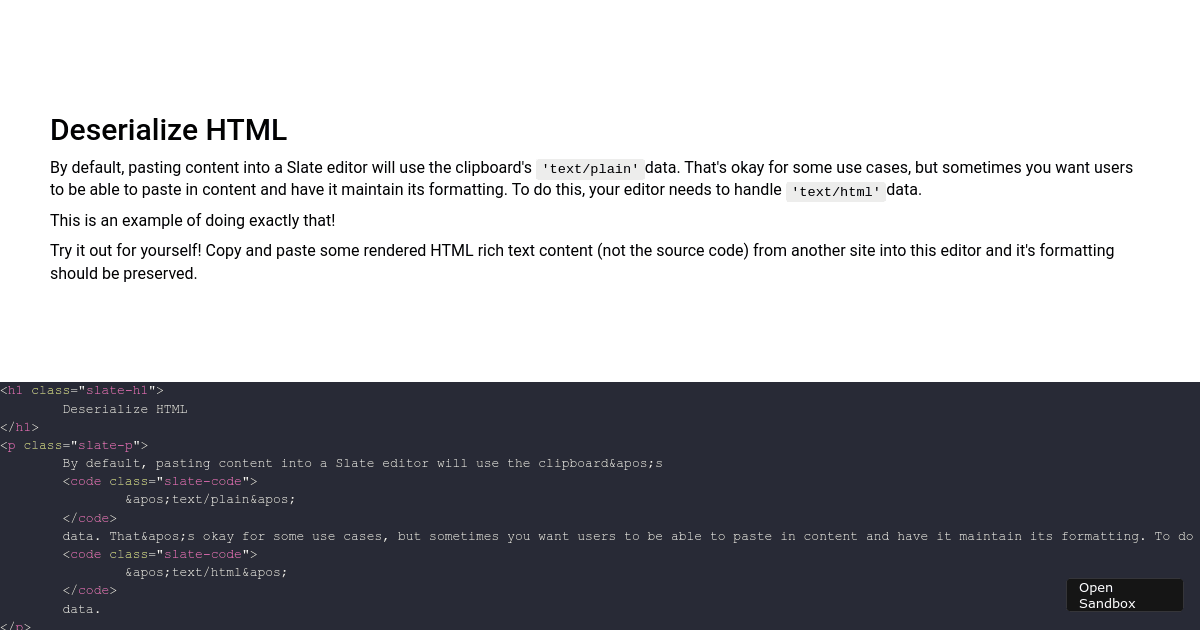Click the opening h1 slate-h1 tag line
1200x630 pixels.
82,391
